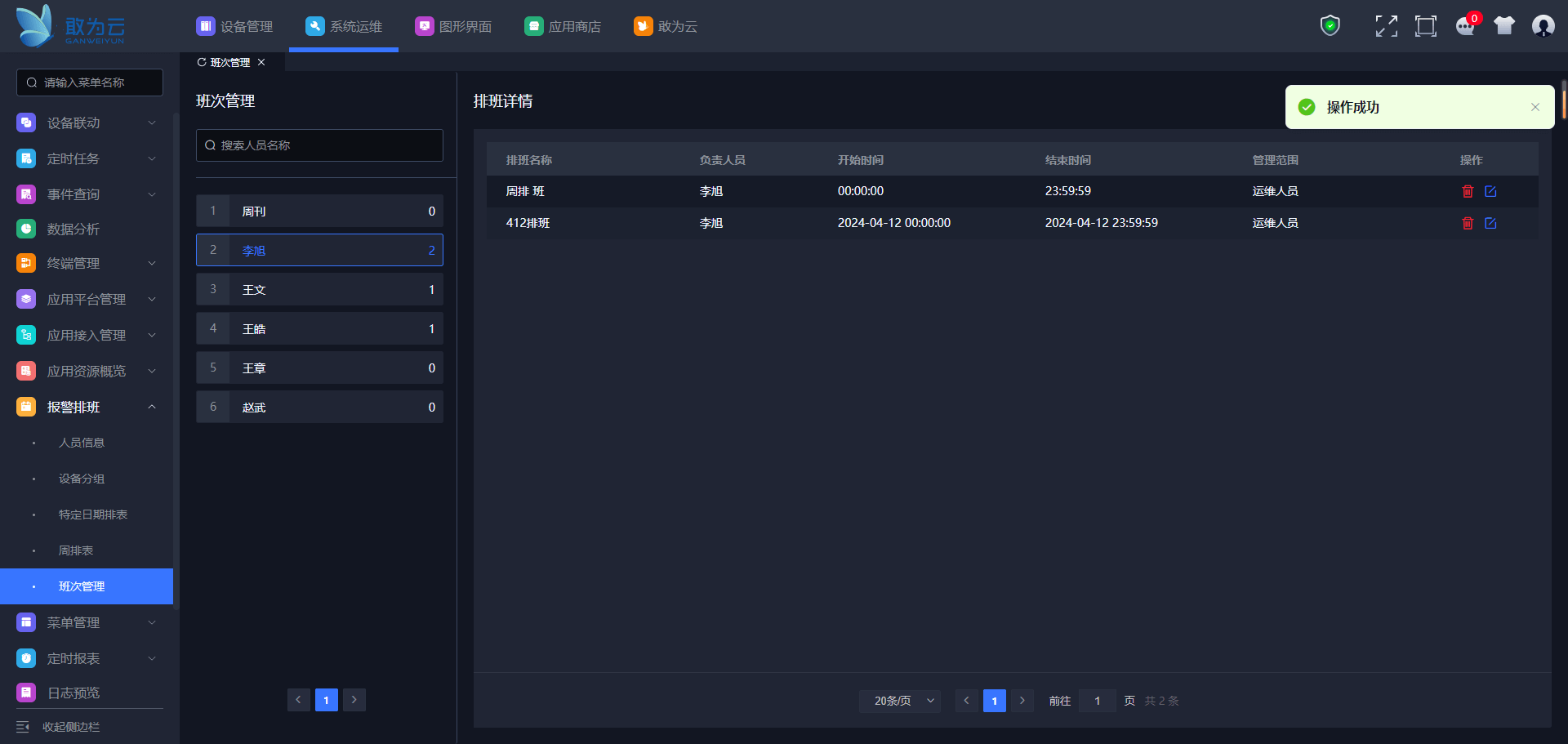Open the 20条/页 page size dropdown
Viewport: 1568px width, 744px height.
[900, 701]
